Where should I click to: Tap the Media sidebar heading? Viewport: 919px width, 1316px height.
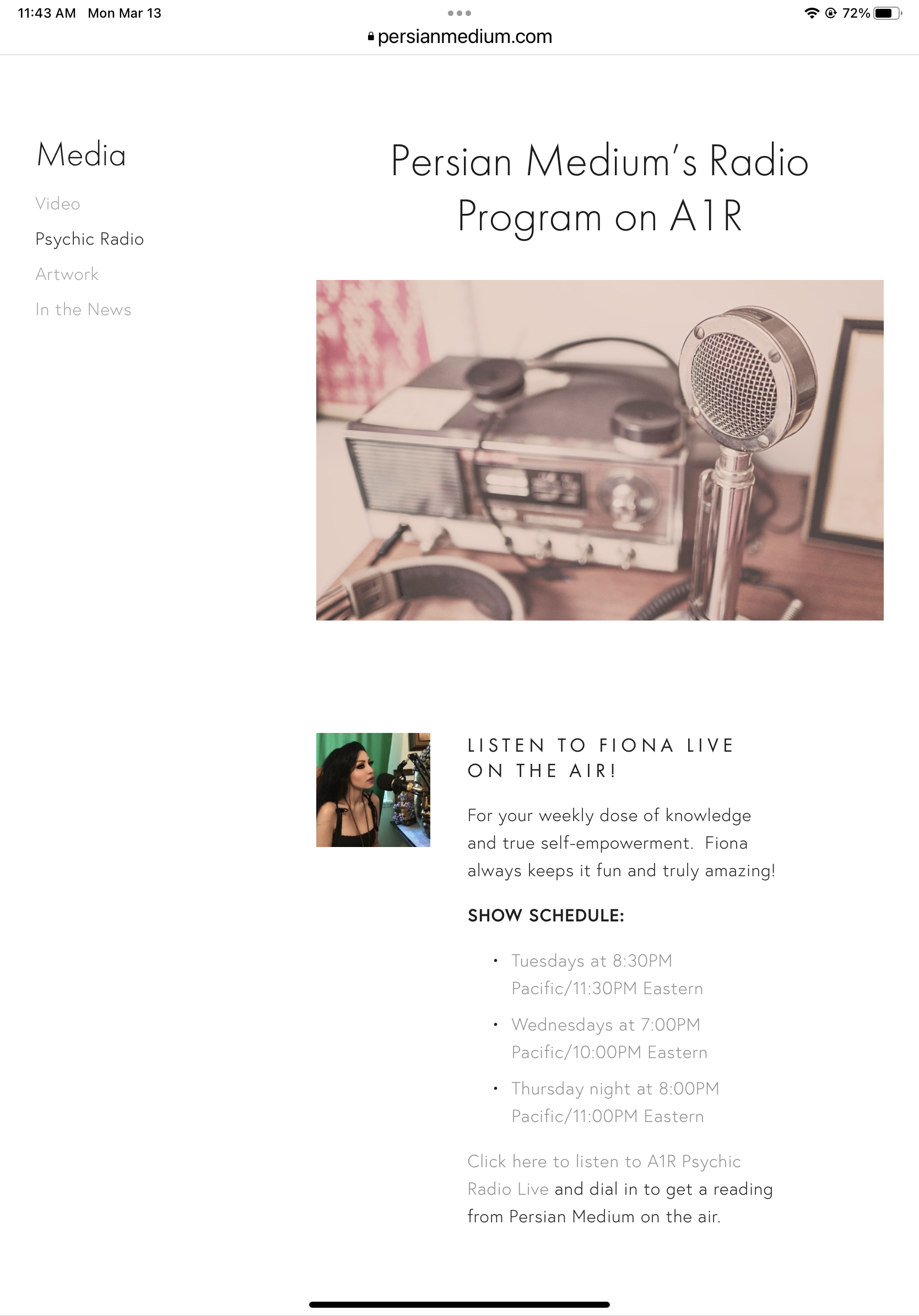pyautogui.click(x=82, y=155)
